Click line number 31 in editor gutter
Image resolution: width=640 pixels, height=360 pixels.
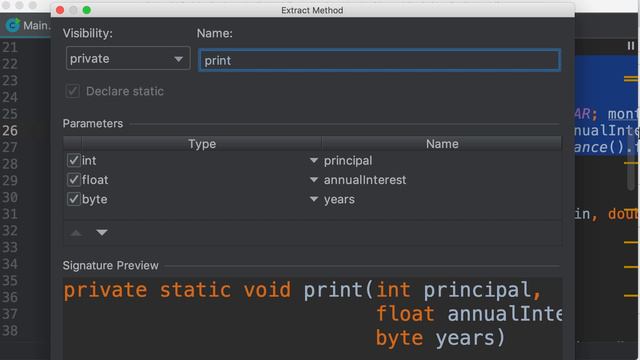(x=10, y=214)
